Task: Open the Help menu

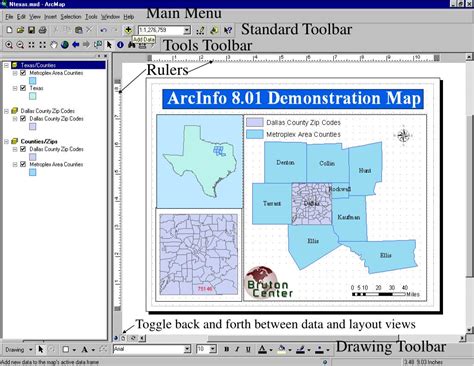Action: pos(129,17)
